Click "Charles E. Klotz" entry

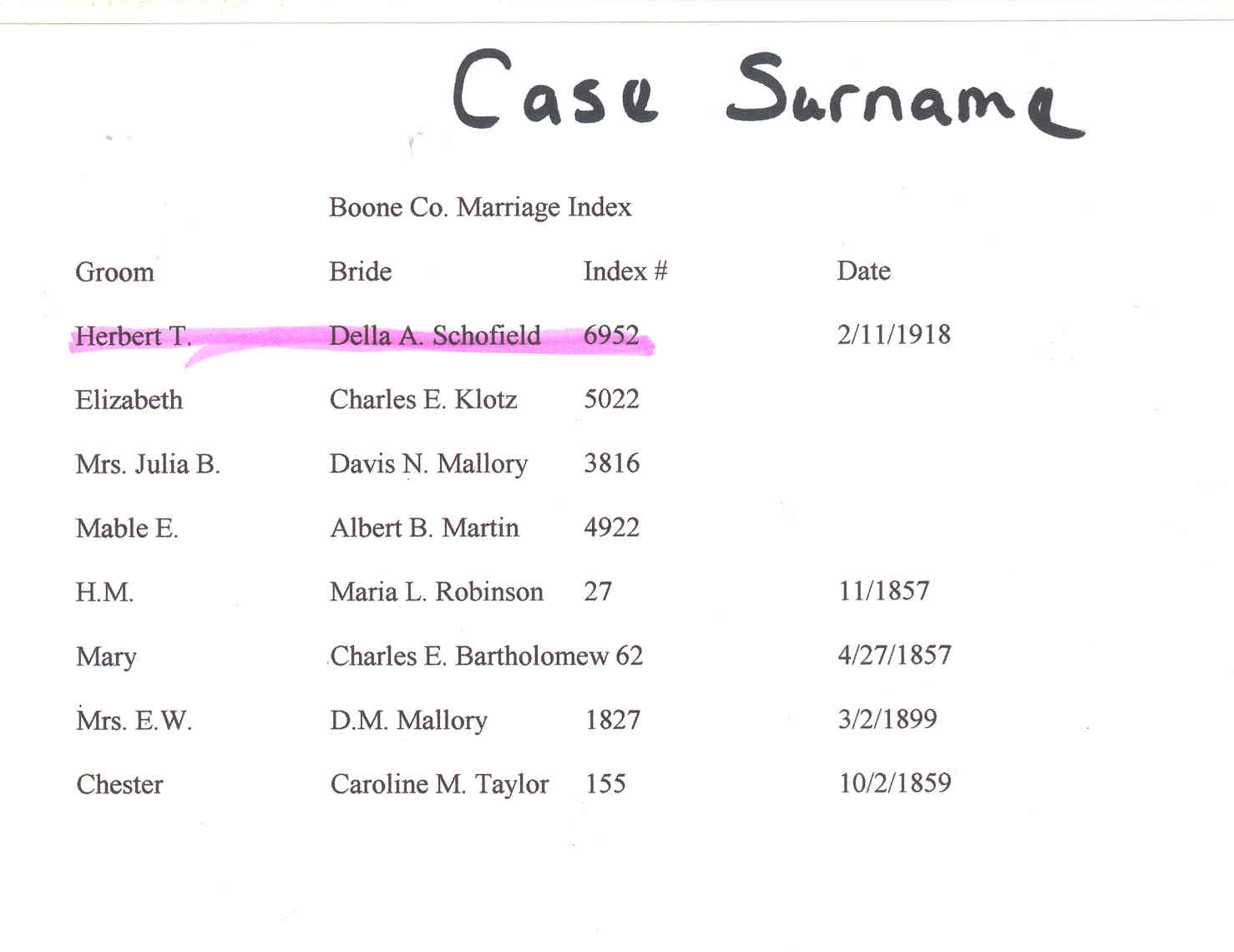(x=423, y=400)
